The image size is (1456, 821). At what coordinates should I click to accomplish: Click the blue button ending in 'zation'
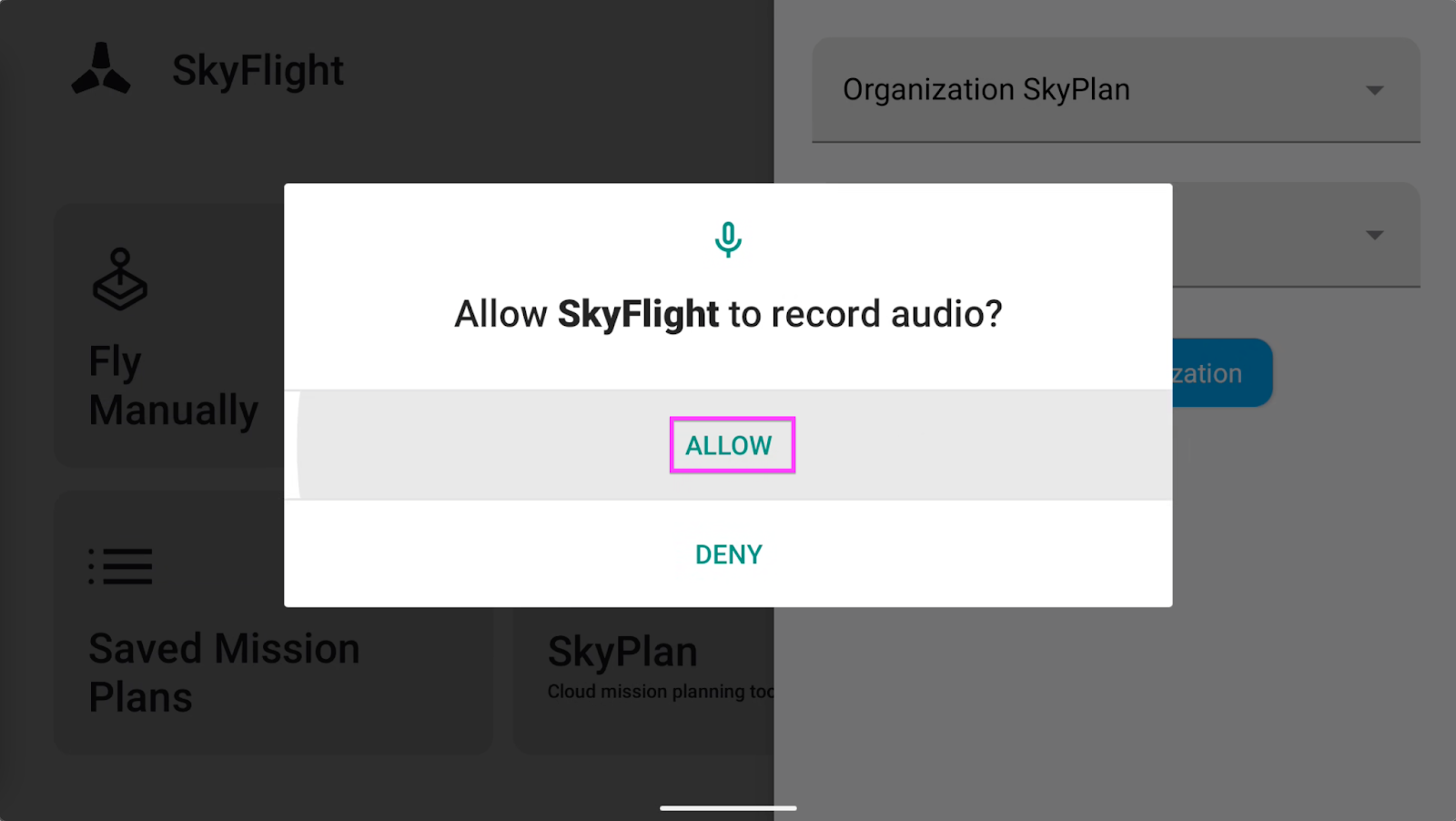click(1222, 372)
